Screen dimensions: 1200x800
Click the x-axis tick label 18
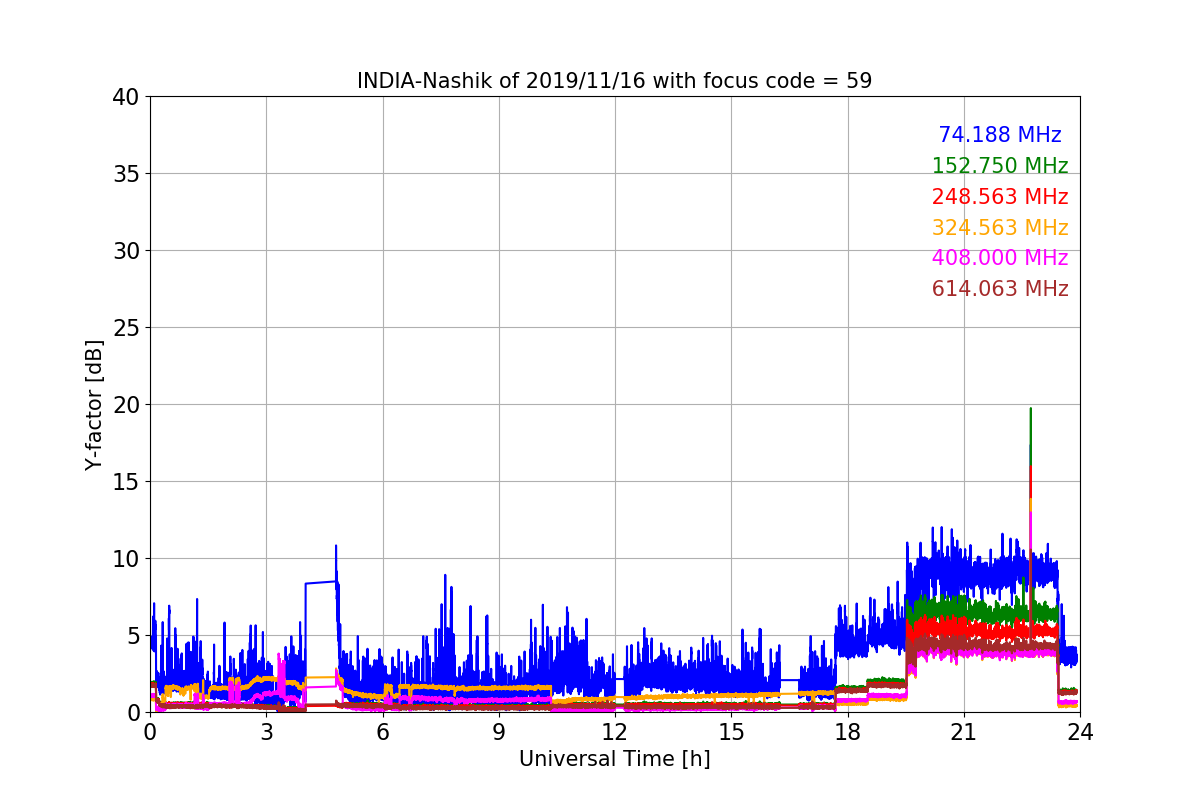pos(847,731)
